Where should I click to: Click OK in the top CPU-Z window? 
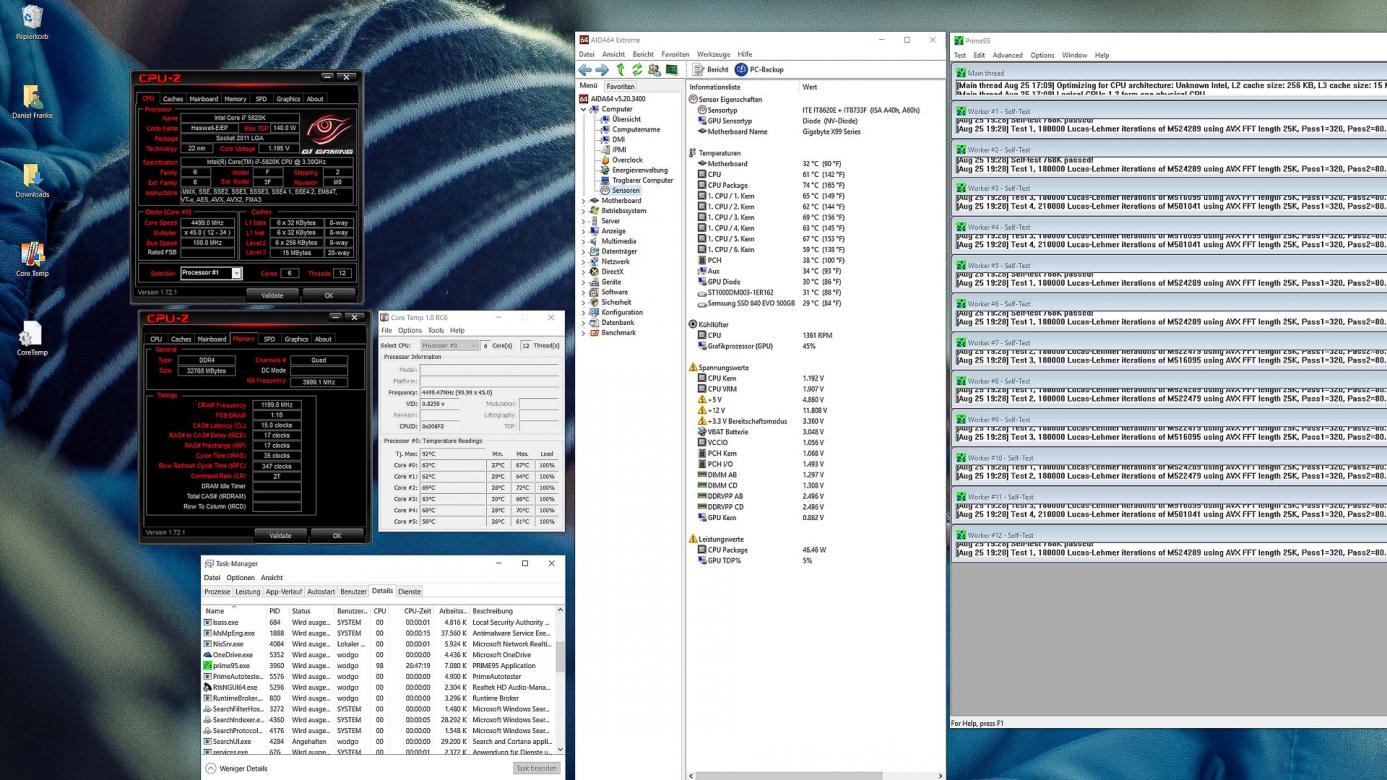(329, 295)
